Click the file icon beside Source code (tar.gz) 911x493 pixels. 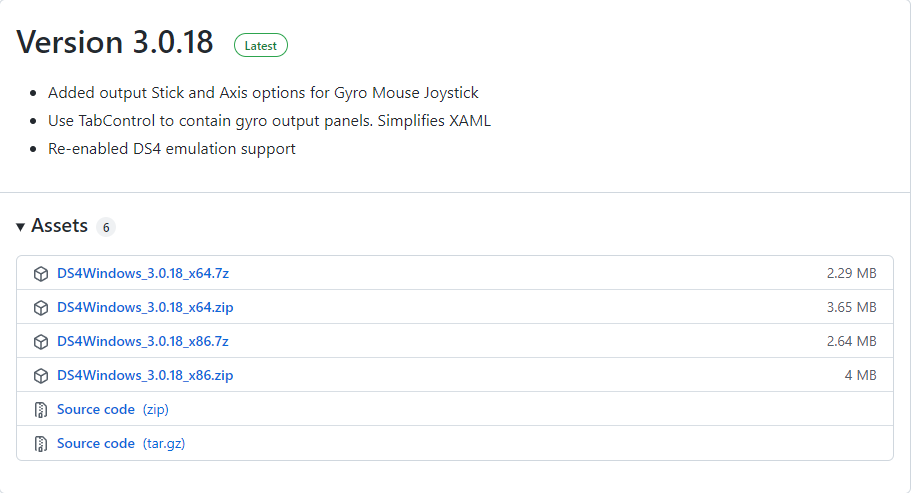(41, 444)
